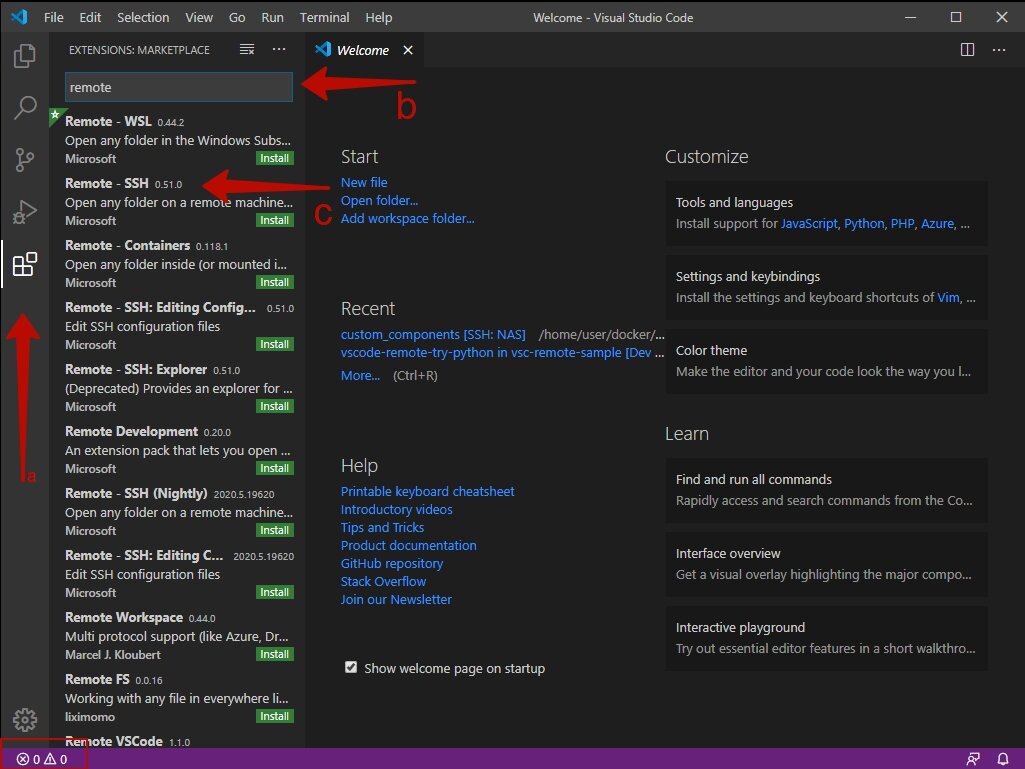1025x769 pixels.
Task: Open the Interface overview card
Action: coord(826,564)
